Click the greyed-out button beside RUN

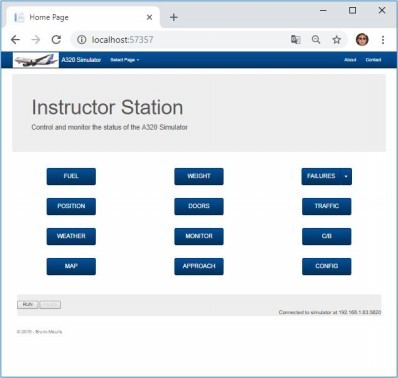click(x=50, y=305)
